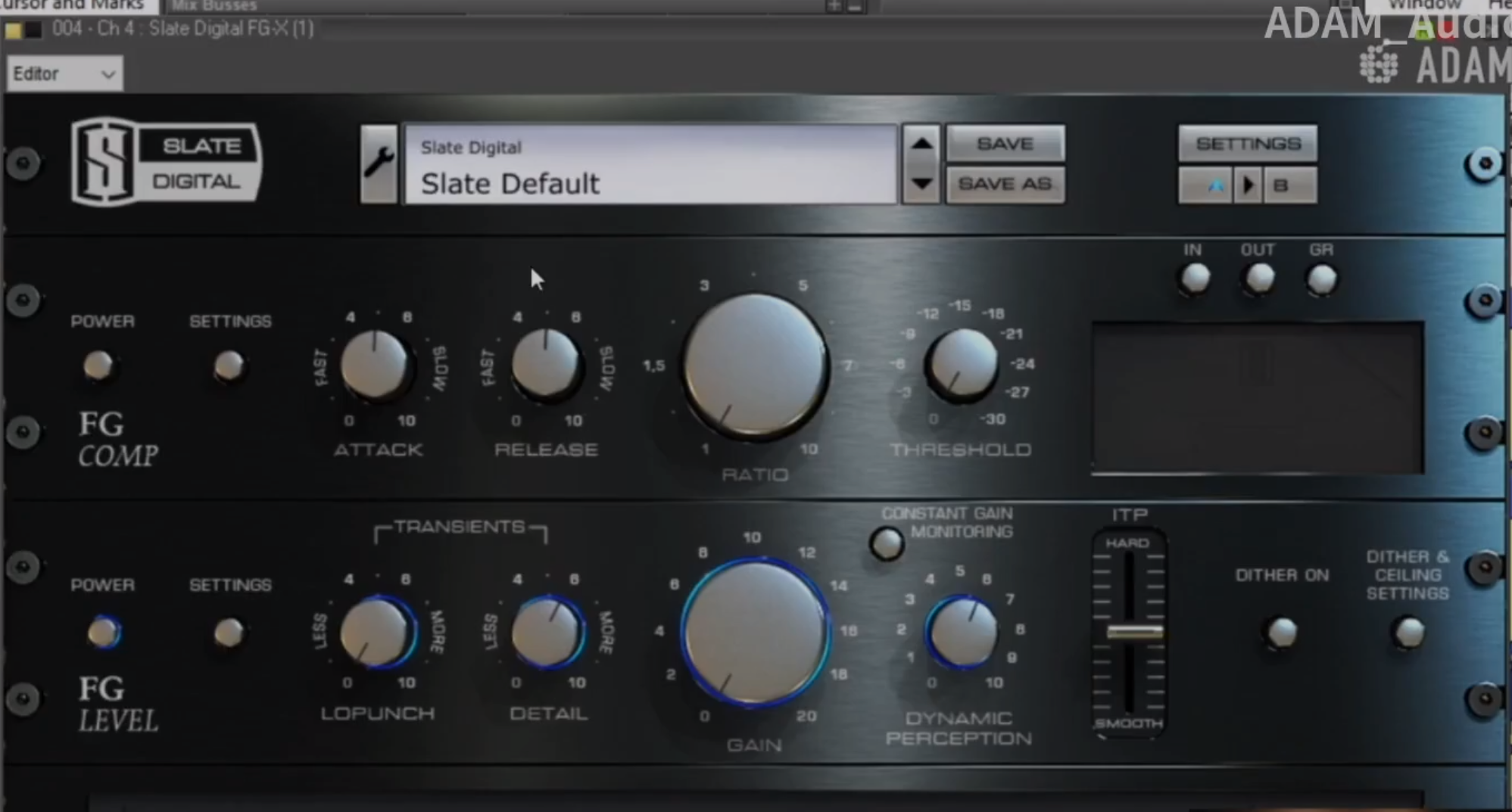
Task: Click the Slate Digital logo
Action: click(x=167, y=162)
